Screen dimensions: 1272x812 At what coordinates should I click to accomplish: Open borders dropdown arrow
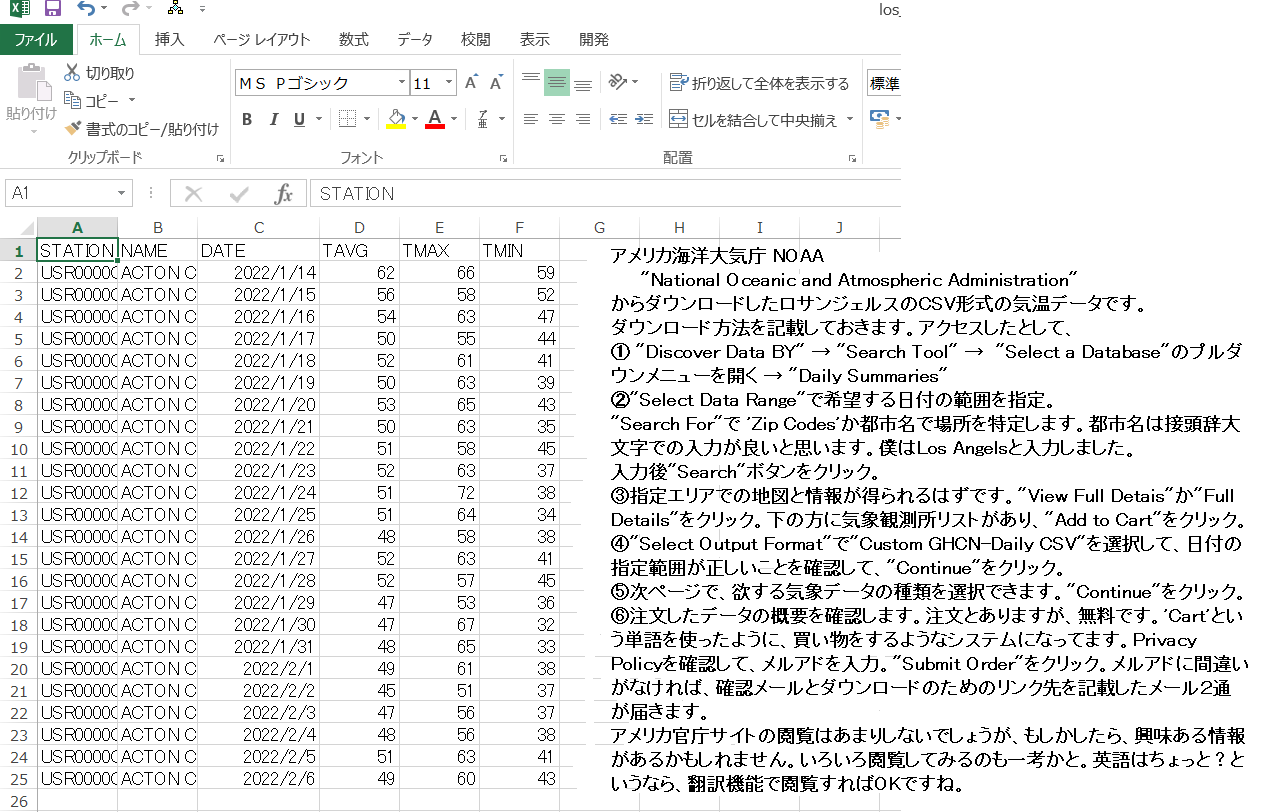[366, 120]
